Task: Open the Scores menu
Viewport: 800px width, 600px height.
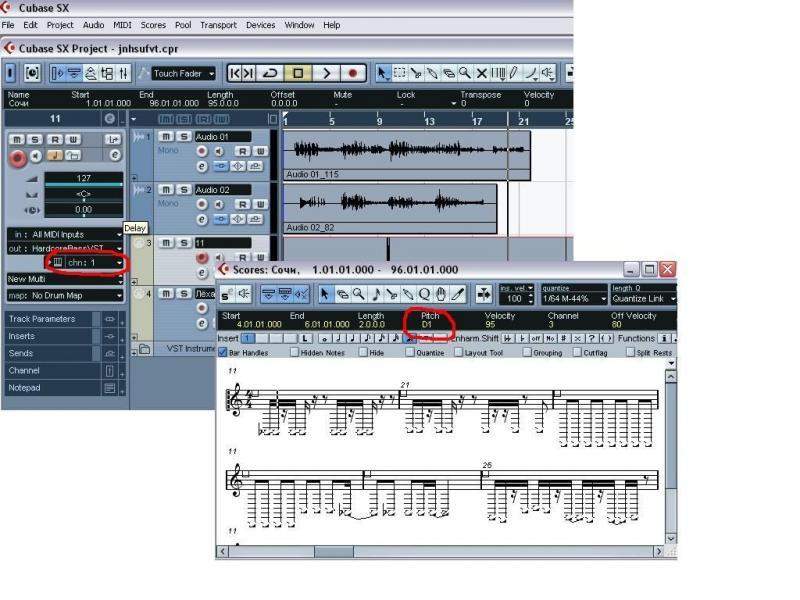Action: tap(153, 25)
